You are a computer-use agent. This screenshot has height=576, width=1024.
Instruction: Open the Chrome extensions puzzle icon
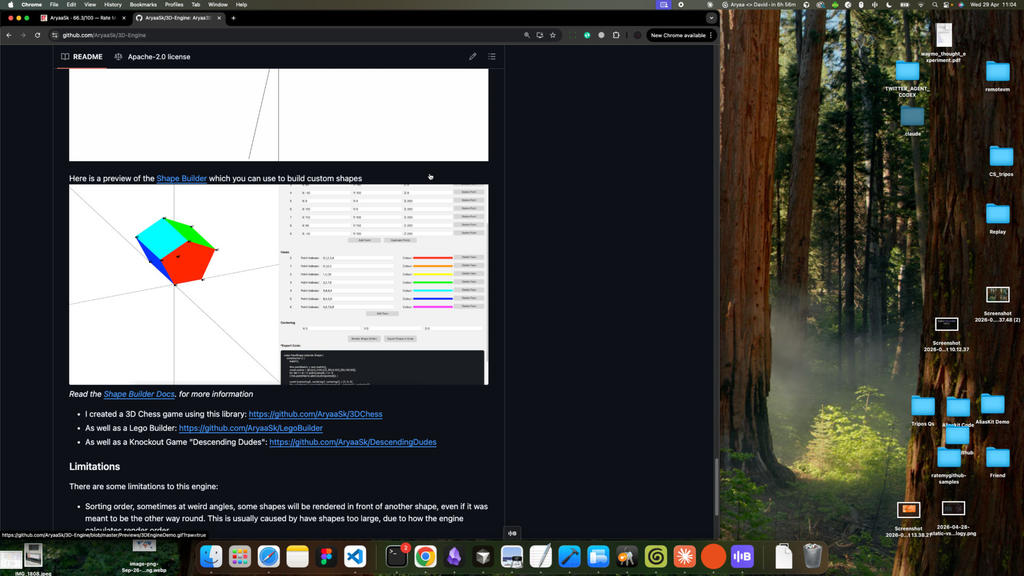(x=616, y=35)
